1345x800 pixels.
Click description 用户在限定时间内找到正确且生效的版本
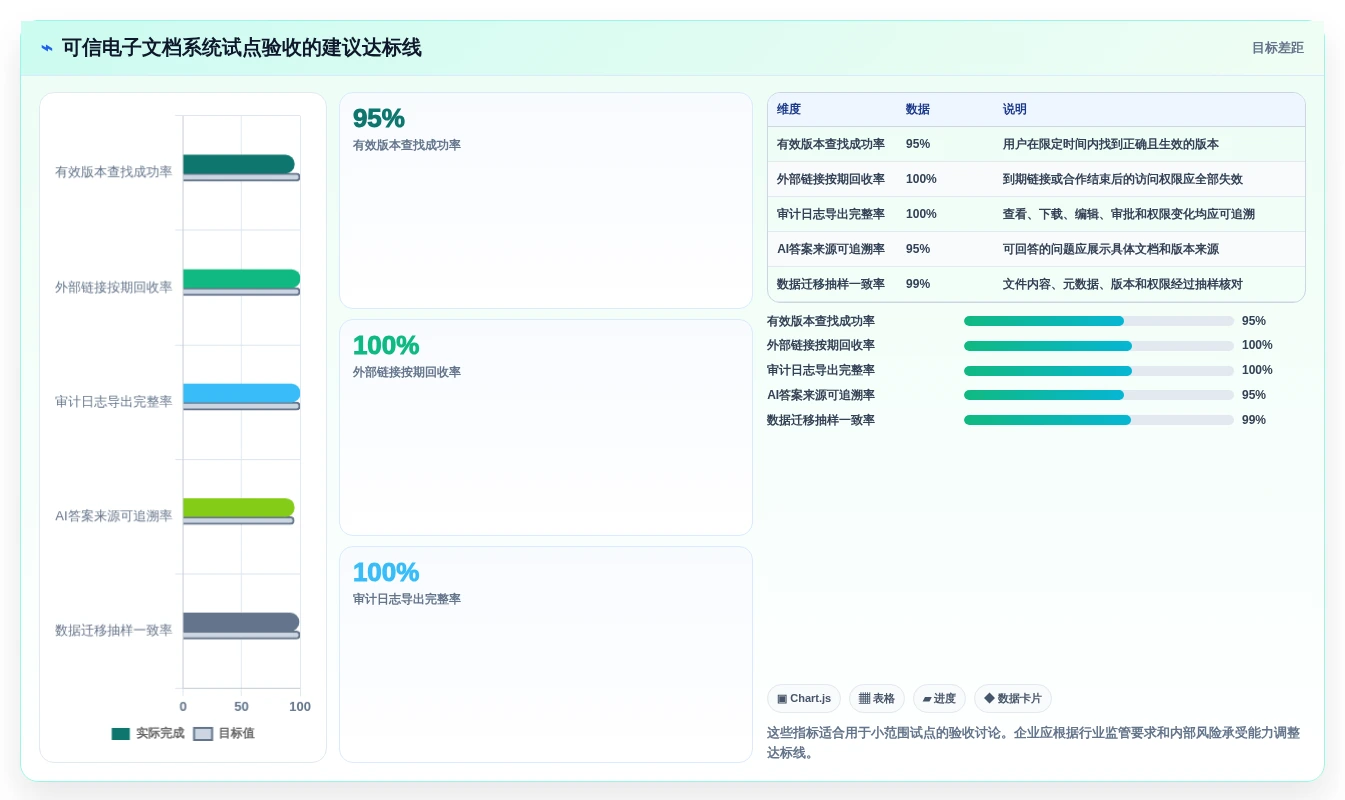coord(1111,144)
